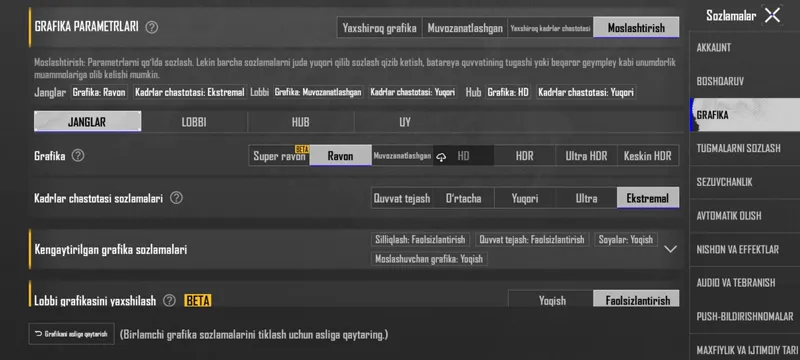
Task: Switch to the HUB tab
Action: [x=301, y=122]
